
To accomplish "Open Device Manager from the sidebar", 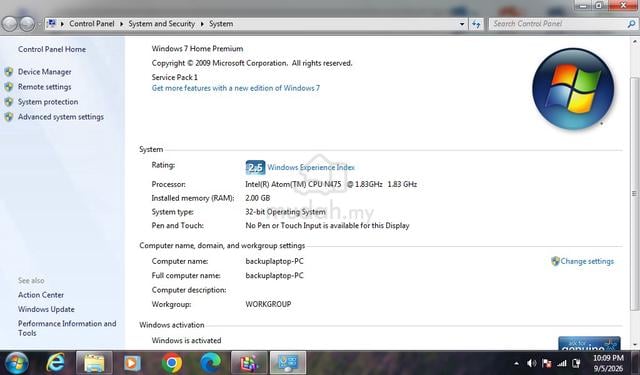I will [x=44, y=72].
